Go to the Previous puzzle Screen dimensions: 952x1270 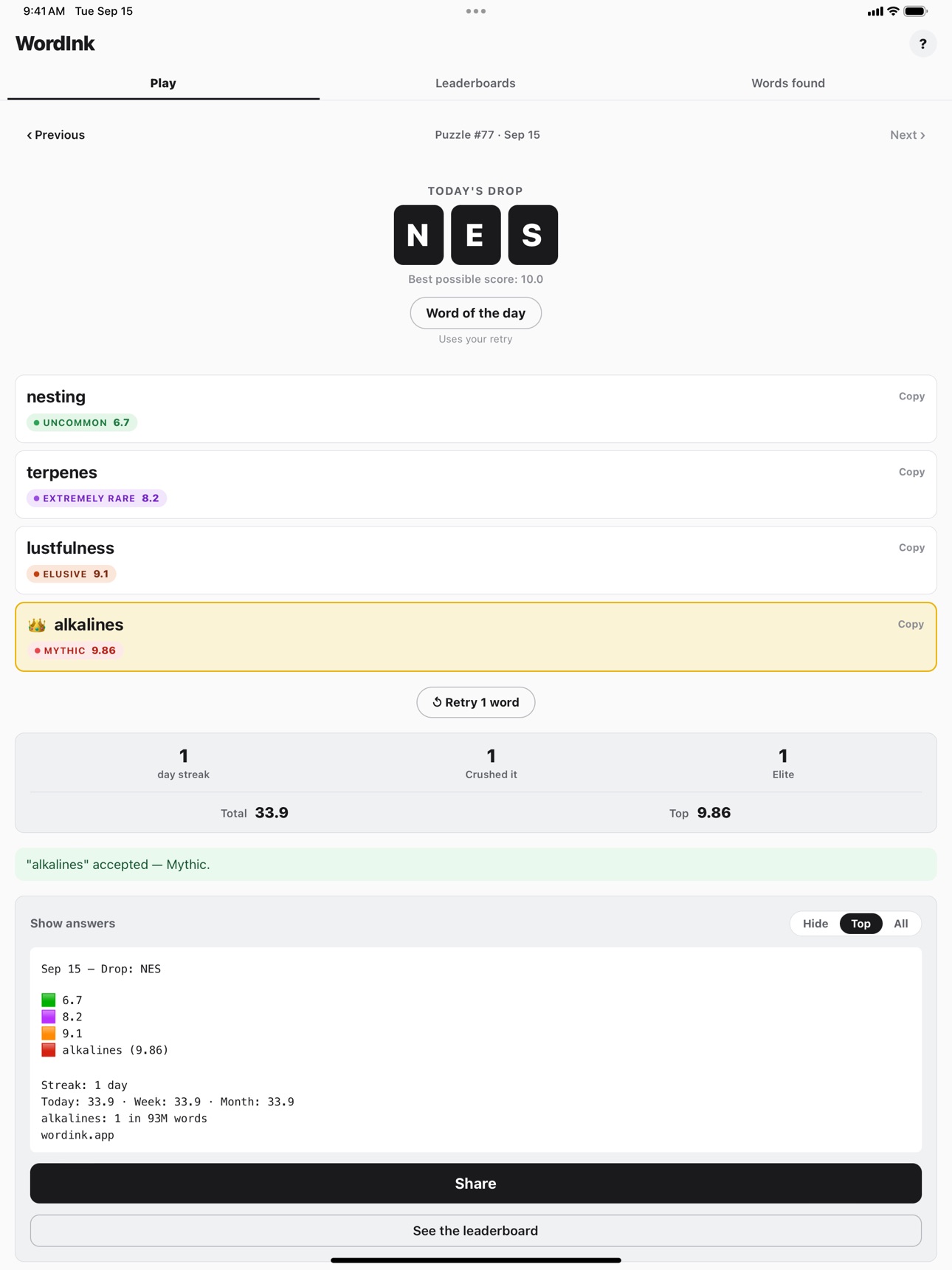point(56,135)
